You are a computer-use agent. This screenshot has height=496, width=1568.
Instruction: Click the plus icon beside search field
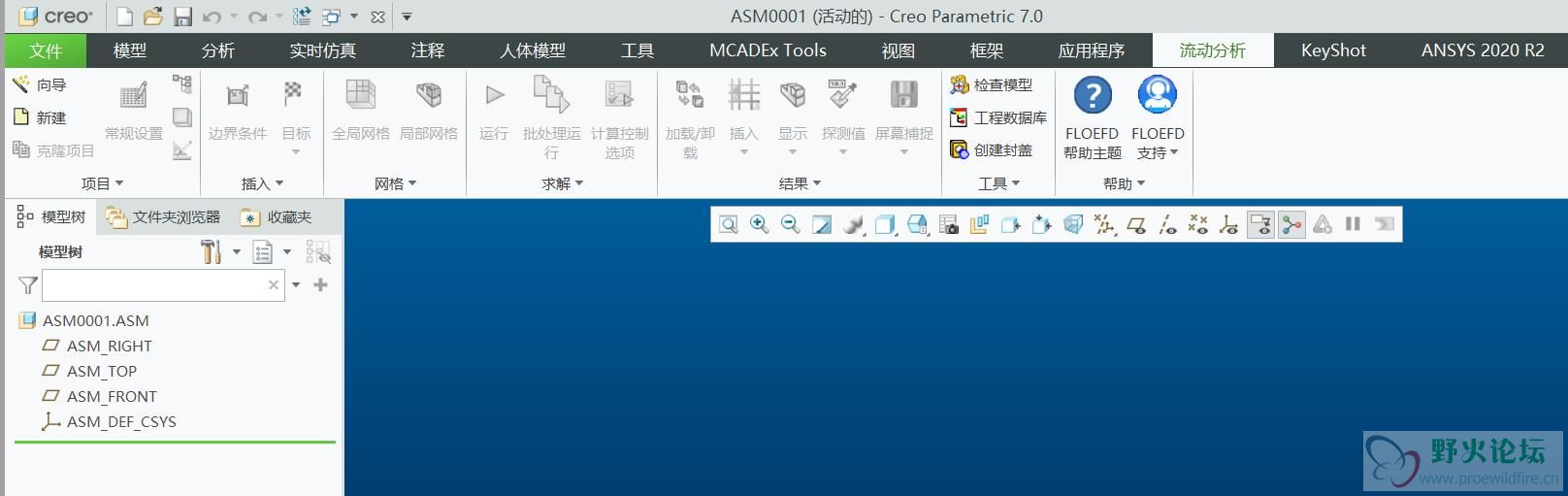[x=320, y=284]
